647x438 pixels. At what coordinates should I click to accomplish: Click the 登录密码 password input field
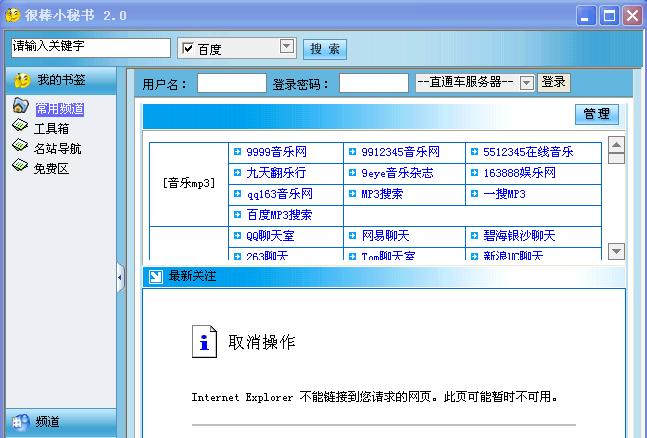(374, 83)
